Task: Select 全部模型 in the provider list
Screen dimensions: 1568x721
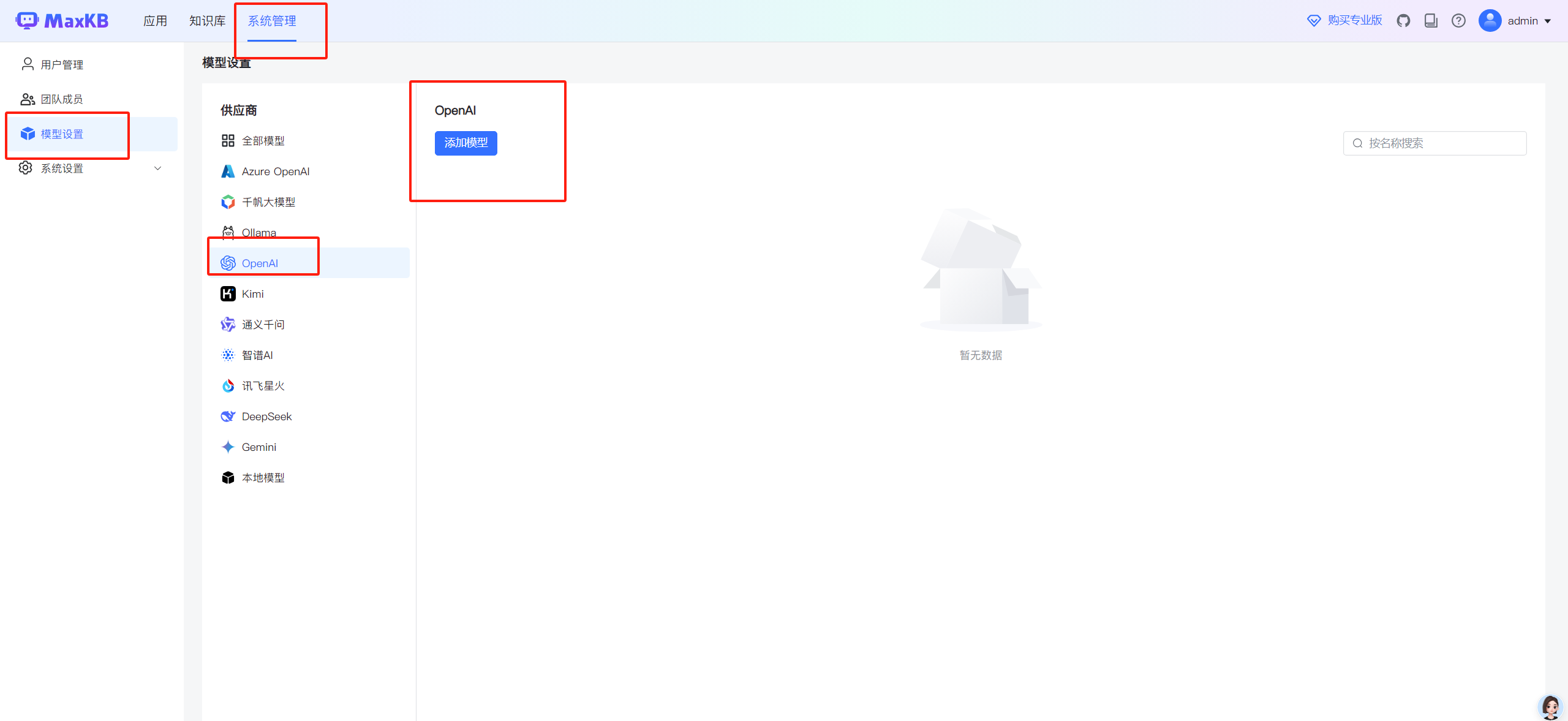Action: [263, 140]
